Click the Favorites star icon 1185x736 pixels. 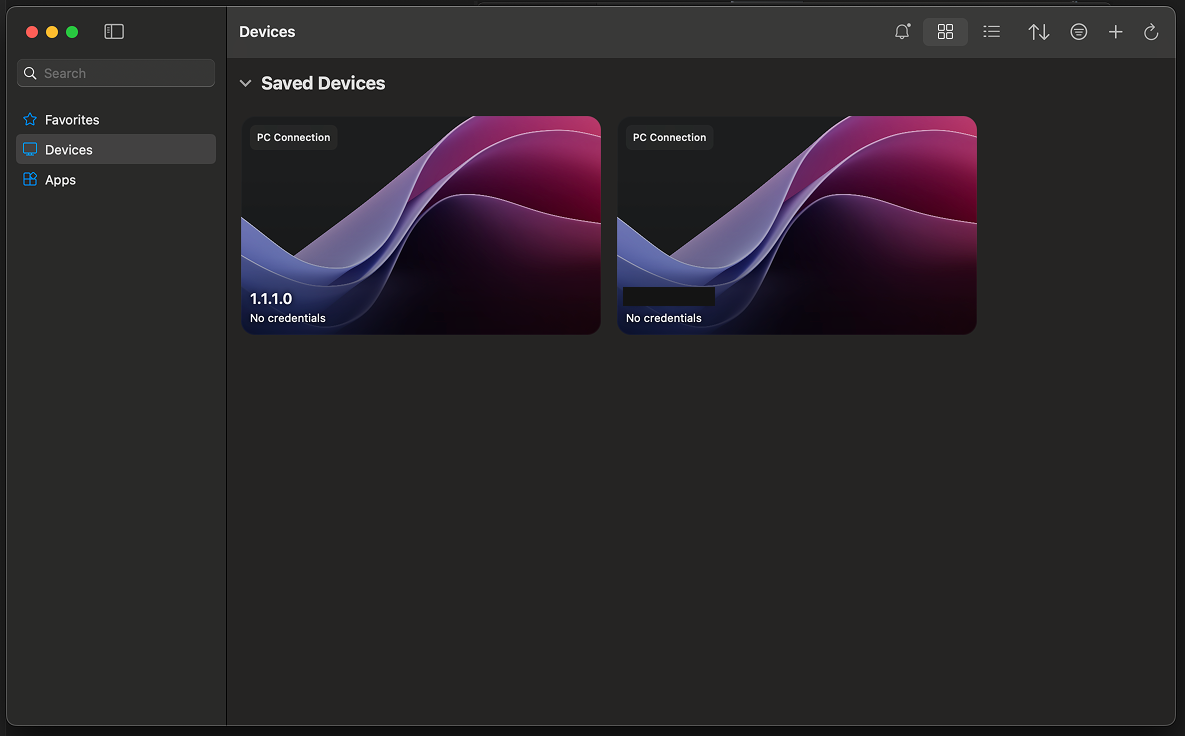click(x=29, y=119)
